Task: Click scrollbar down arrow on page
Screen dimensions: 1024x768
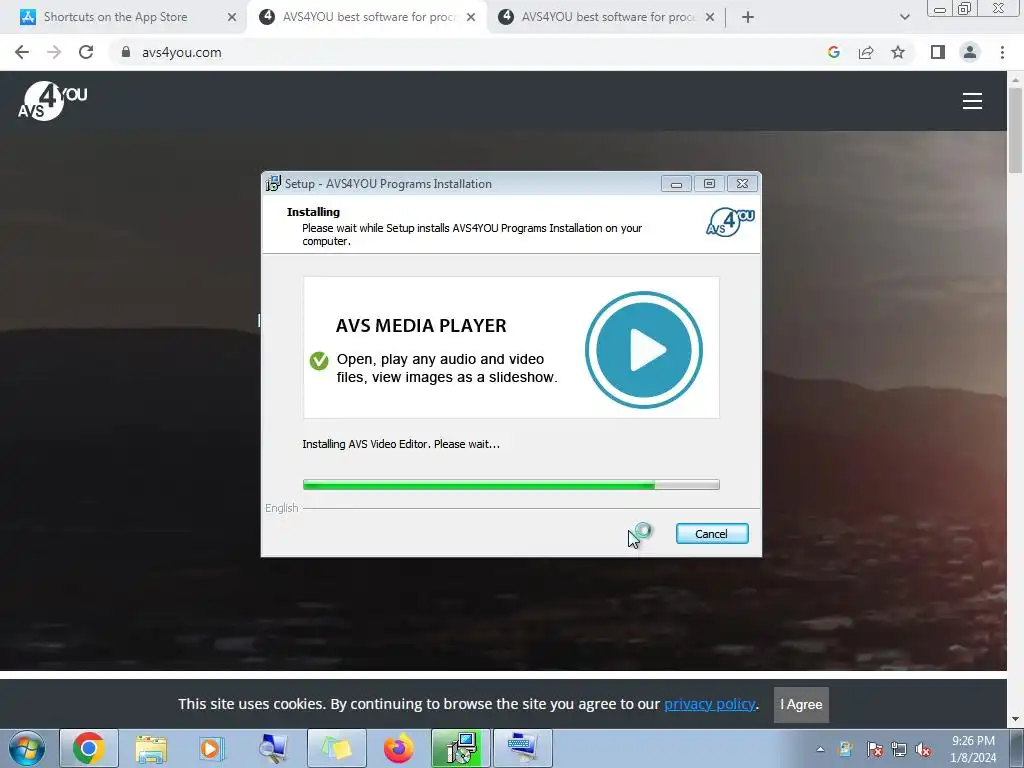Action: pyautogui.click(x=1015, y=720)
